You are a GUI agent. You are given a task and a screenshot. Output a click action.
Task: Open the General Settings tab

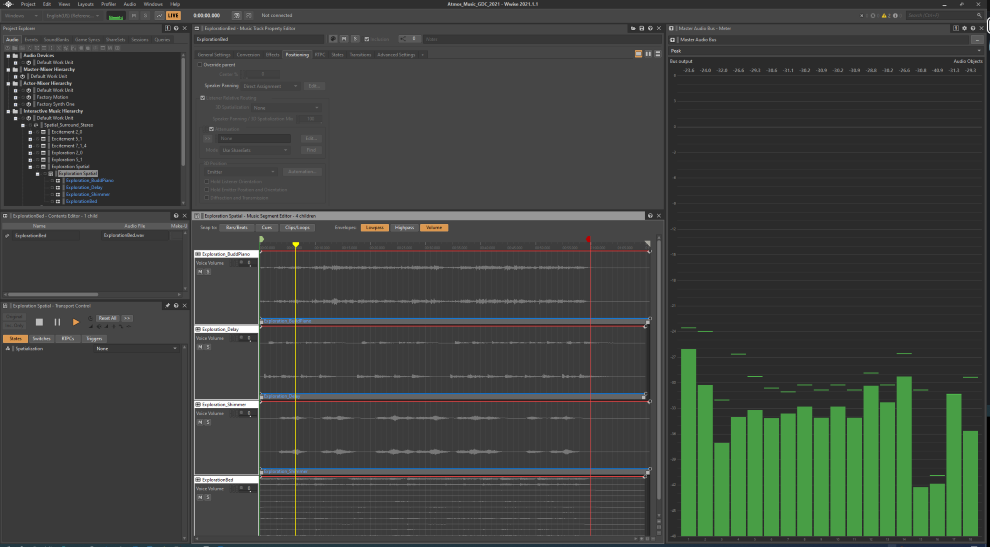(214, 55)
